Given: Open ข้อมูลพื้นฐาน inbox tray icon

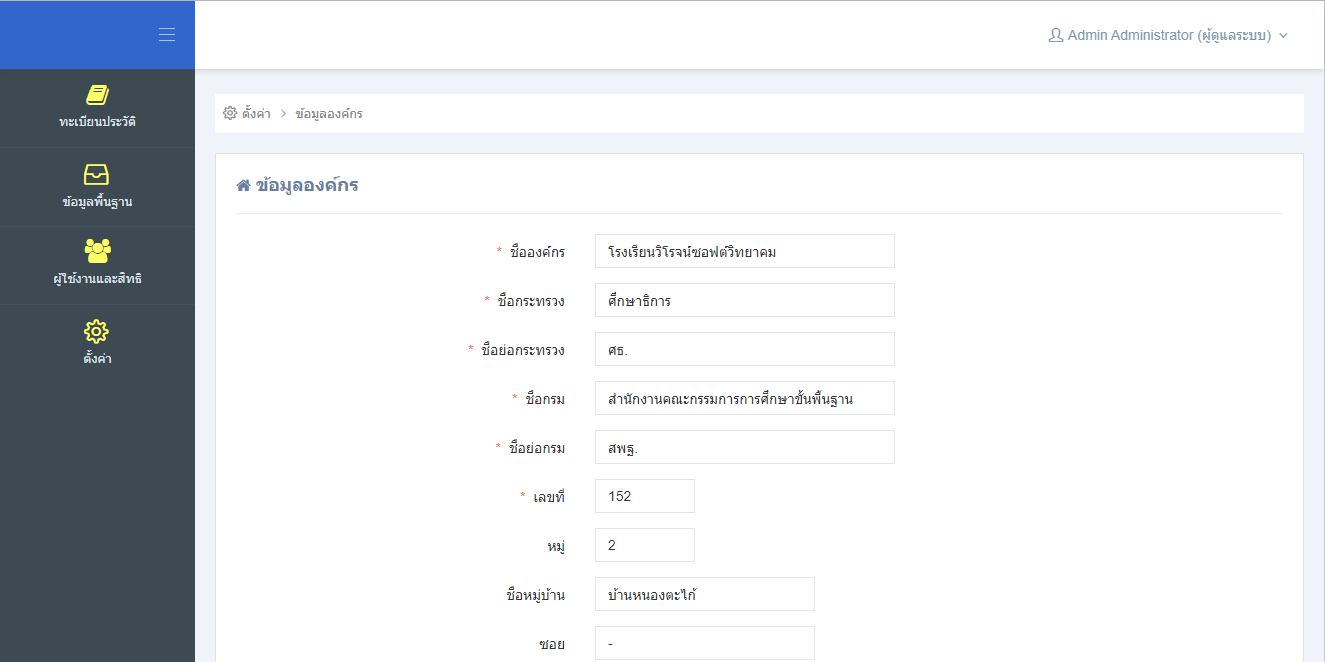Looking at the screenshot, I should [x=97, y=174].
